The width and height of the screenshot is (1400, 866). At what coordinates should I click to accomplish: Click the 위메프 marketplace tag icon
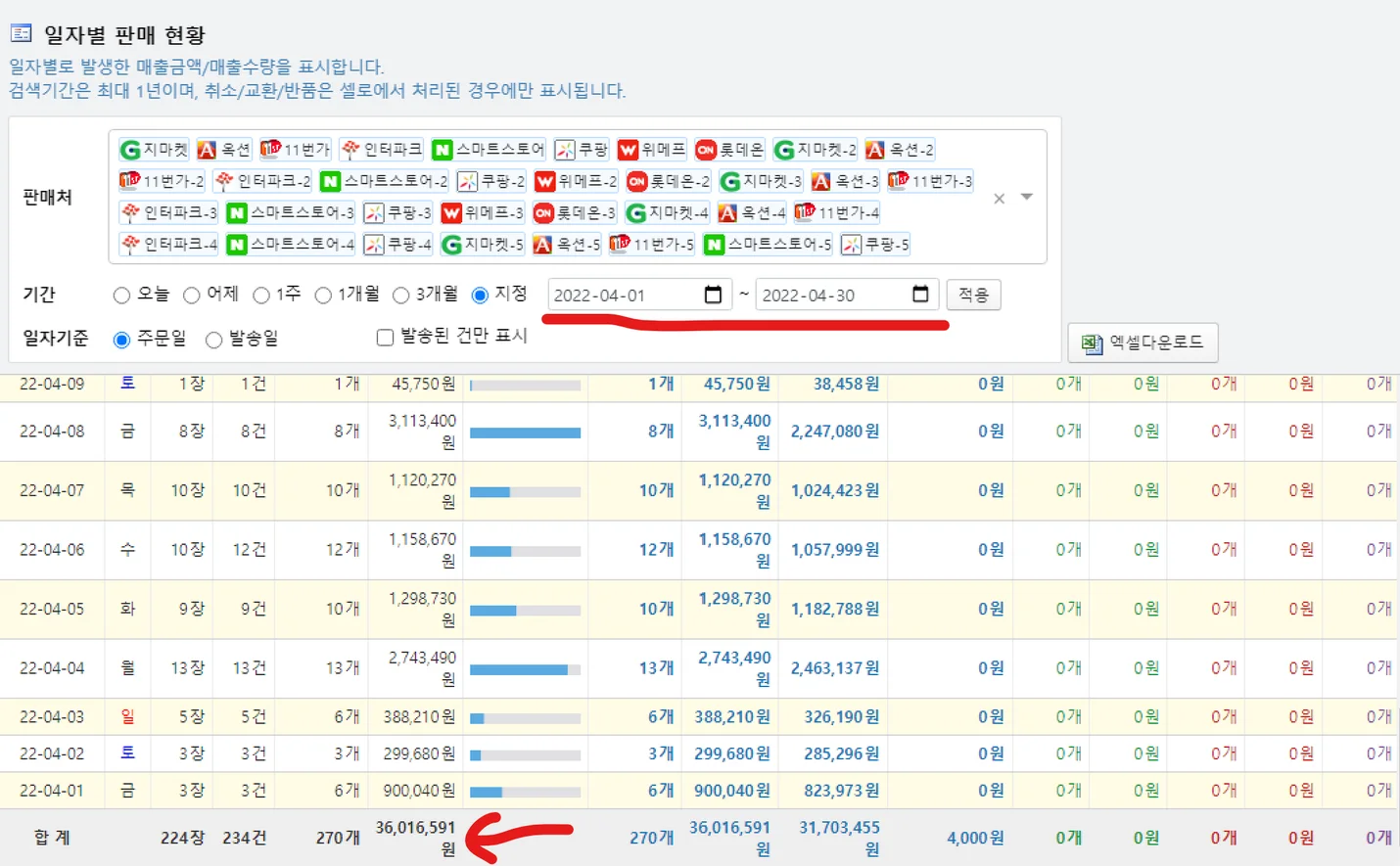628,150
